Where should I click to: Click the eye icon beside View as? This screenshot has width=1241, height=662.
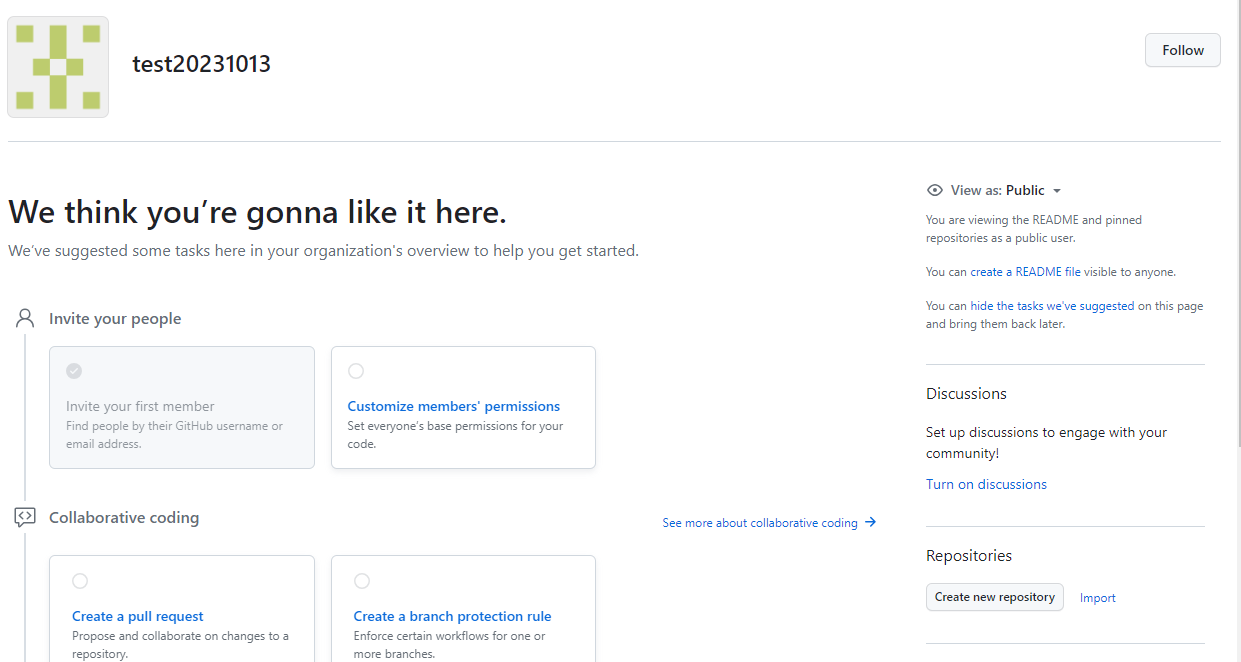(x=935, y=190)
